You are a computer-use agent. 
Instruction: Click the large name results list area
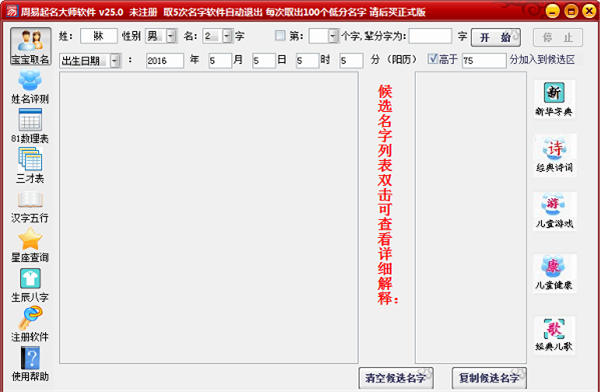point(209,217)
